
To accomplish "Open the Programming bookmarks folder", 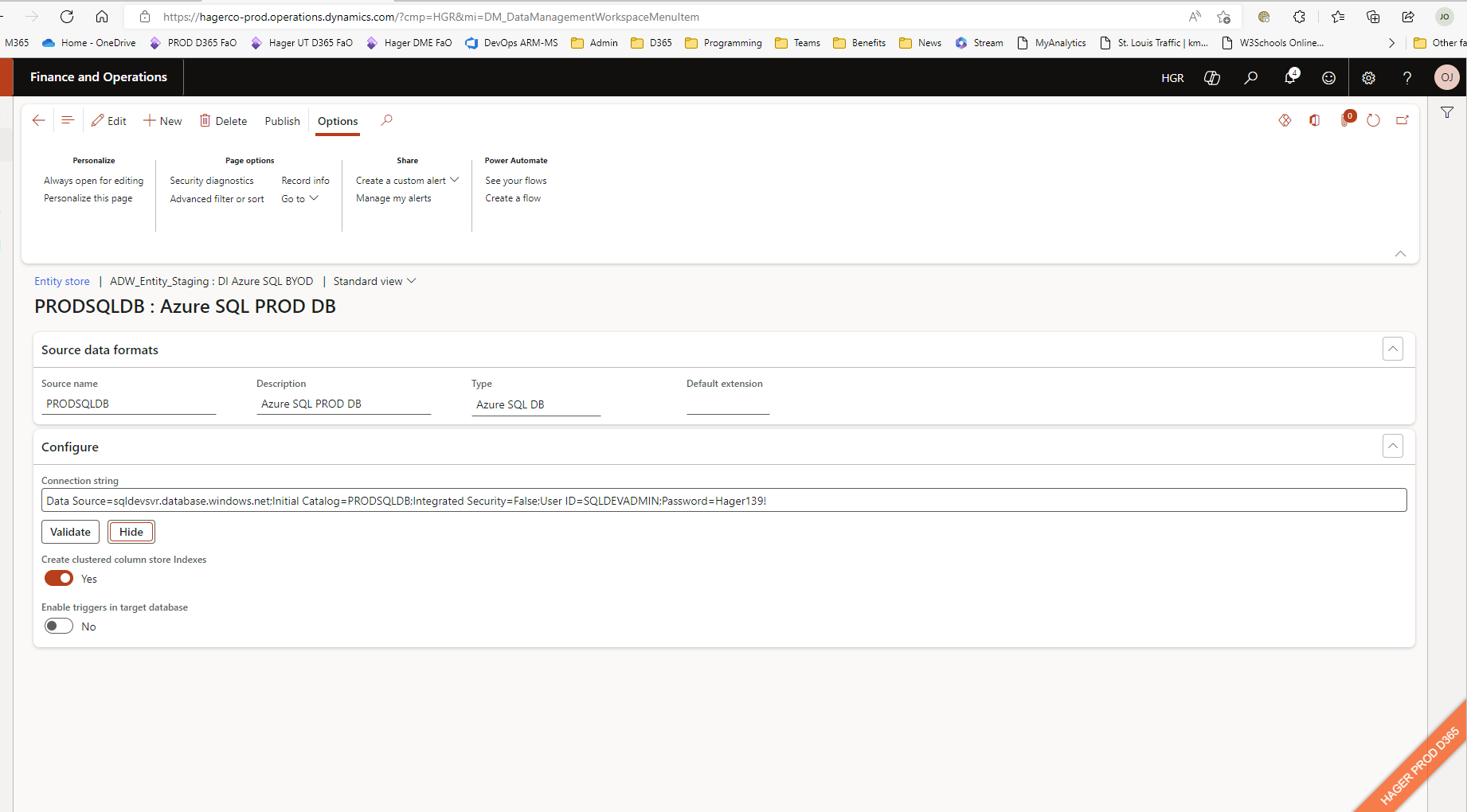I will 723,43.
